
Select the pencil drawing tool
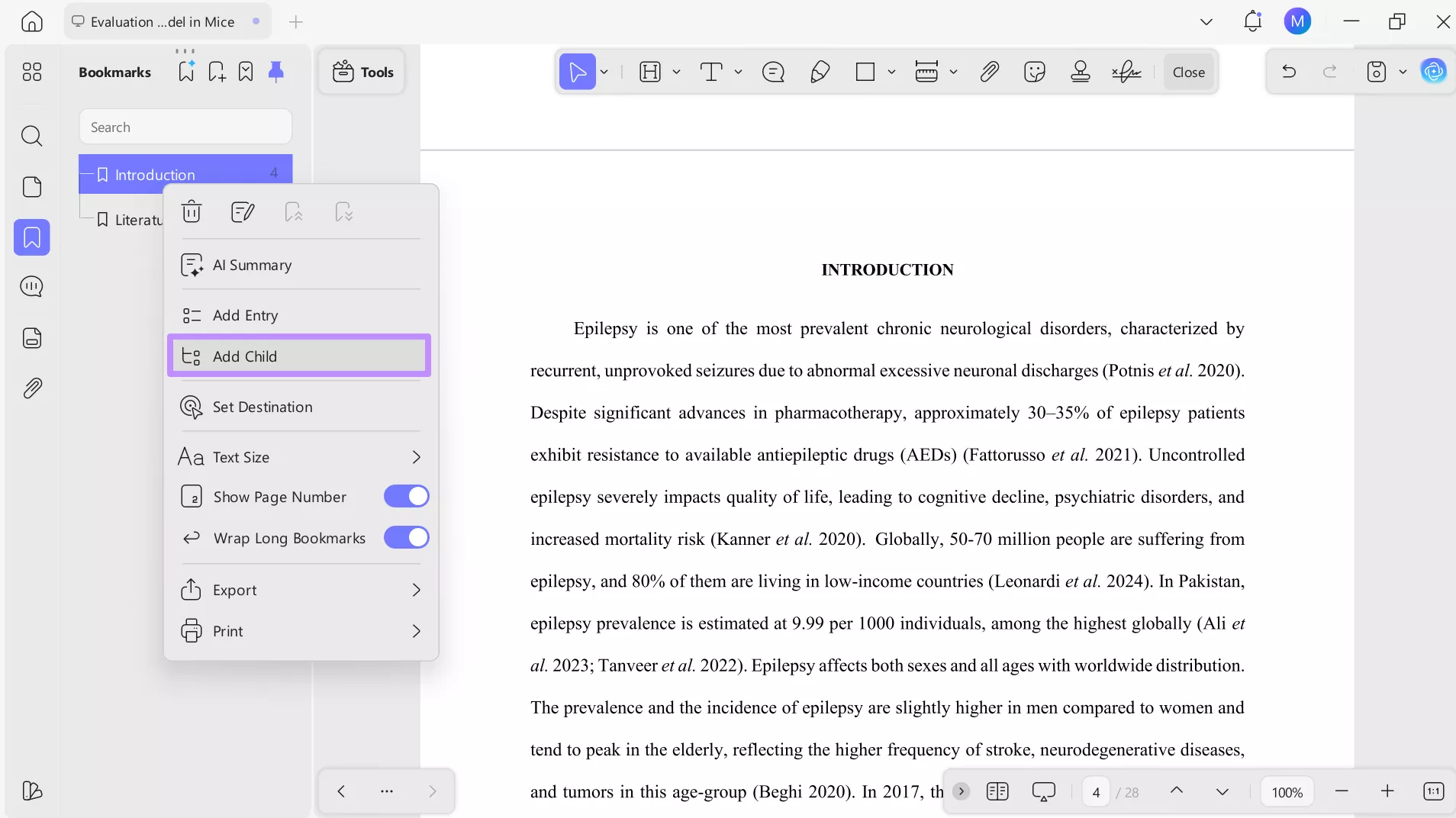pyautogui.click(x=820, y=72)
